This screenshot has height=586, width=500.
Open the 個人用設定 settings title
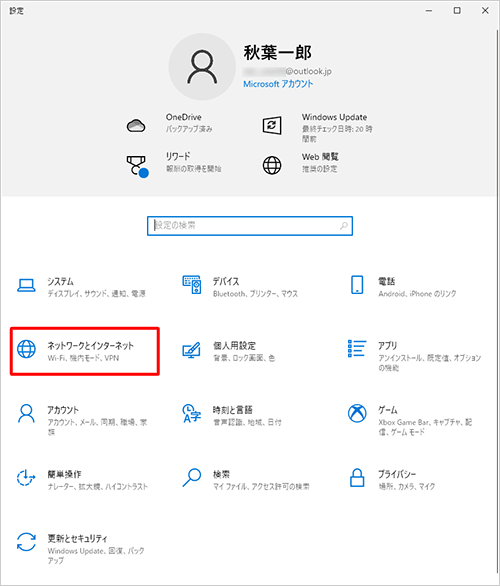tap(234, 346)
